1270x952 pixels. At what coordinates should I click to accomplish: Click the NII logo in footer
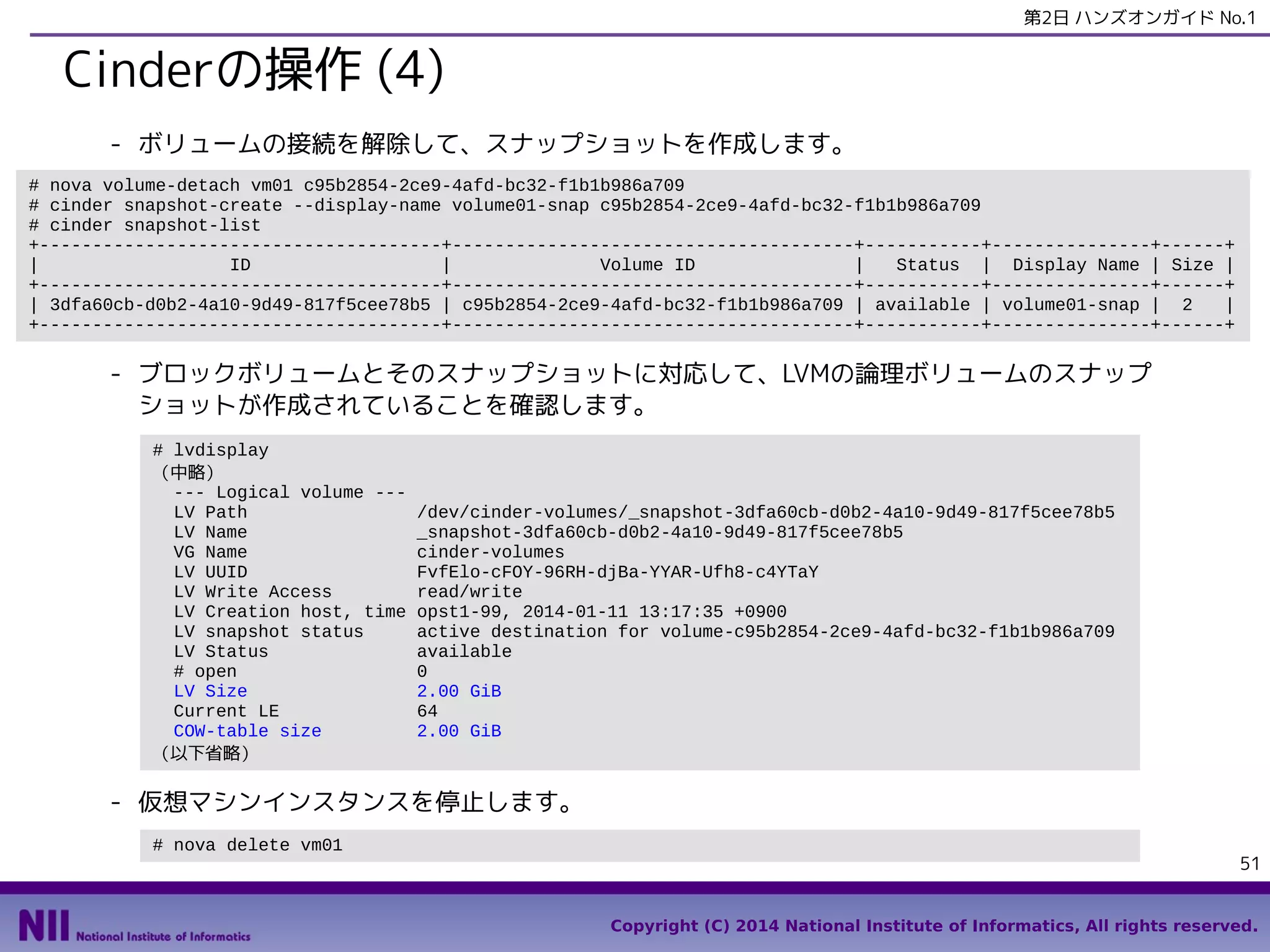point(135,925)
